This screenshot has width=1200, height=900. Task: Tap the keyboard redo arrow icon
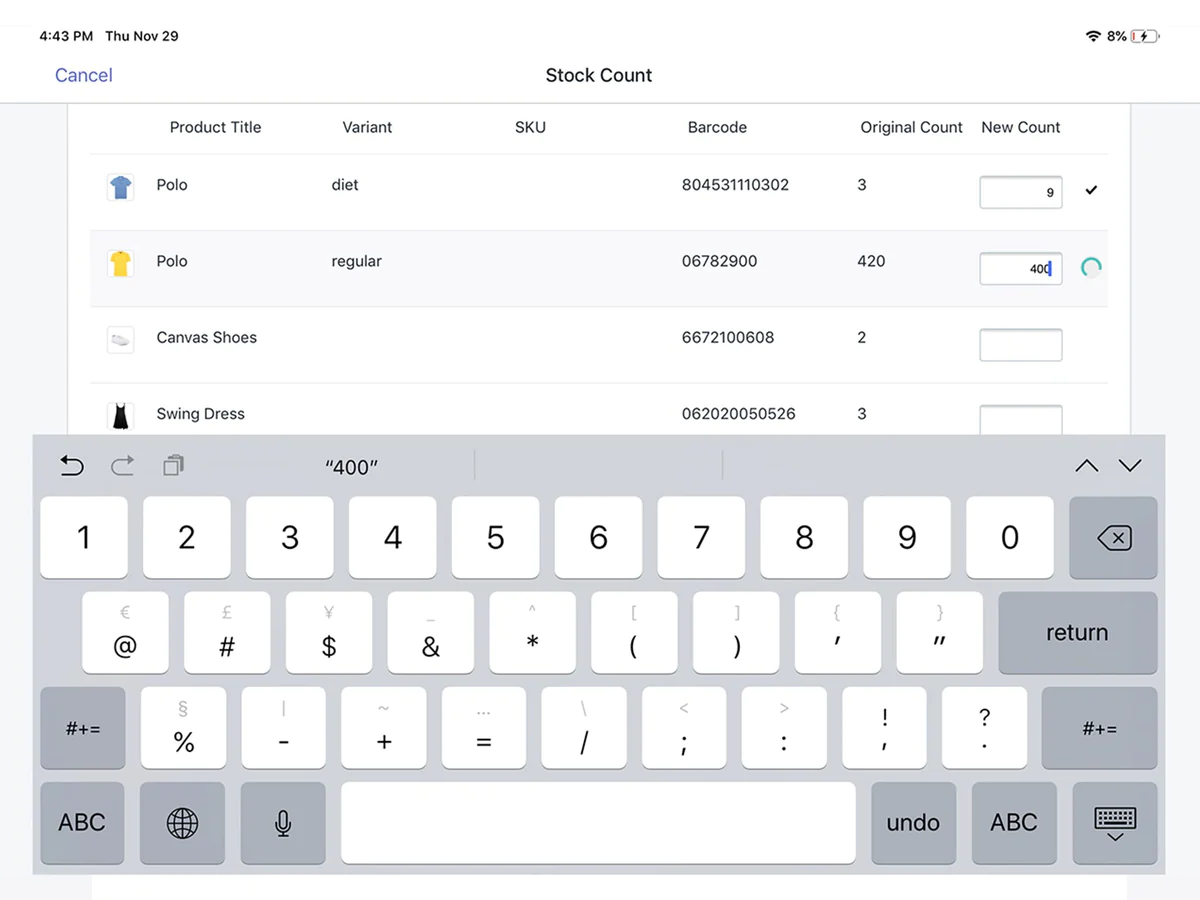[x=122, y=465]
